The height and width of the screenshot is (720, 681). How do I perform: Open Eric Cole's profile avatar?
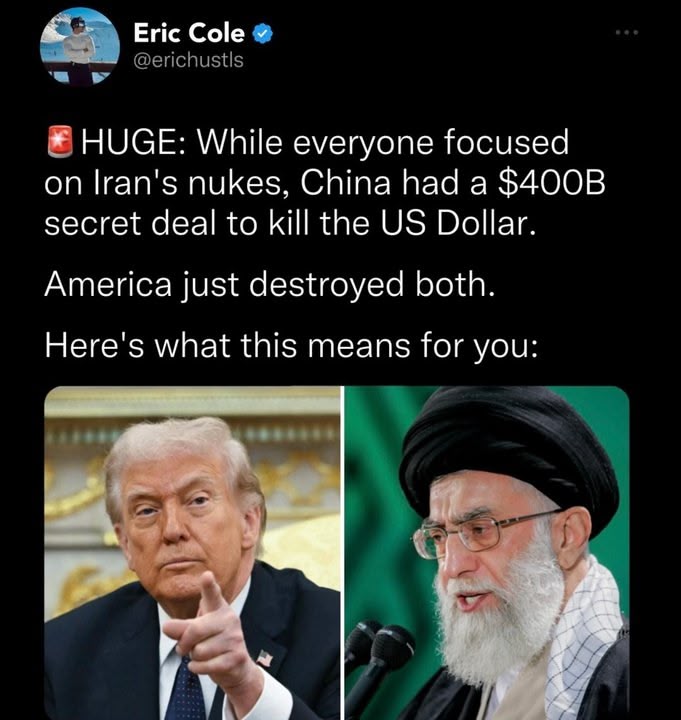point(80,46)
